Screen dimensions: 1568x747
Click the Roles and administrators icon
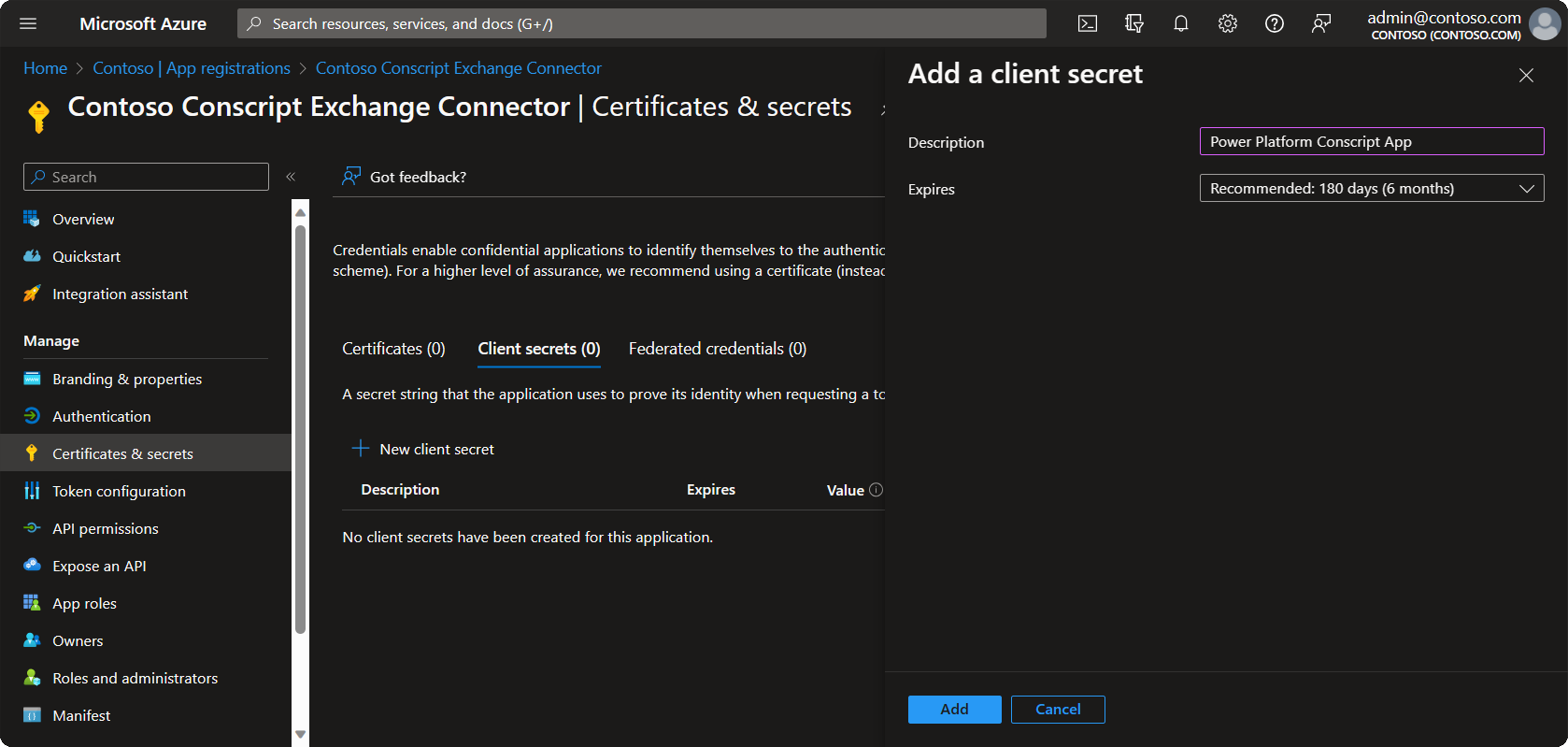(32, 678)
